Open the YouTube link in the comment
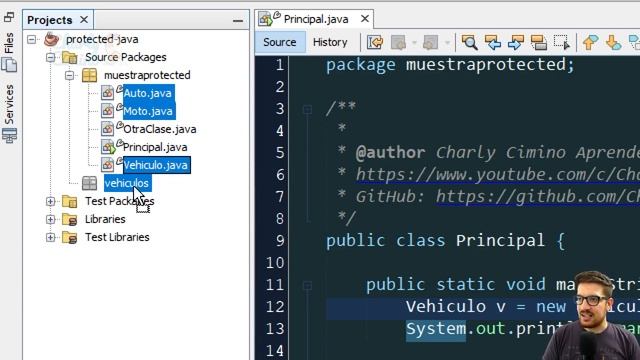The height and width of the screenshot is (360, 640). (x=498, y=175)
